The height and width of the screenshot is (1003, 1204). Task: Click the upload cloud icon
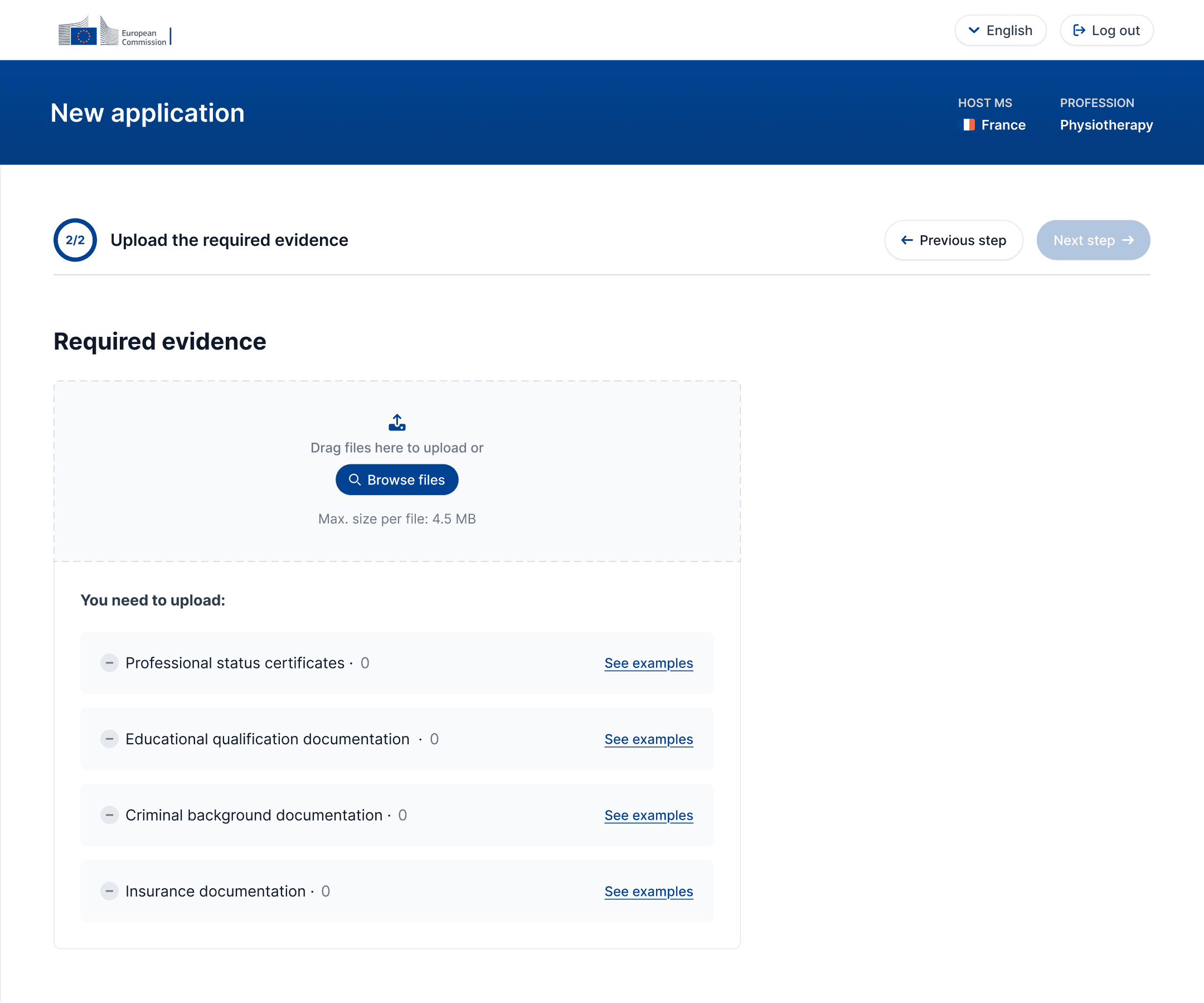tap(397, 423)
